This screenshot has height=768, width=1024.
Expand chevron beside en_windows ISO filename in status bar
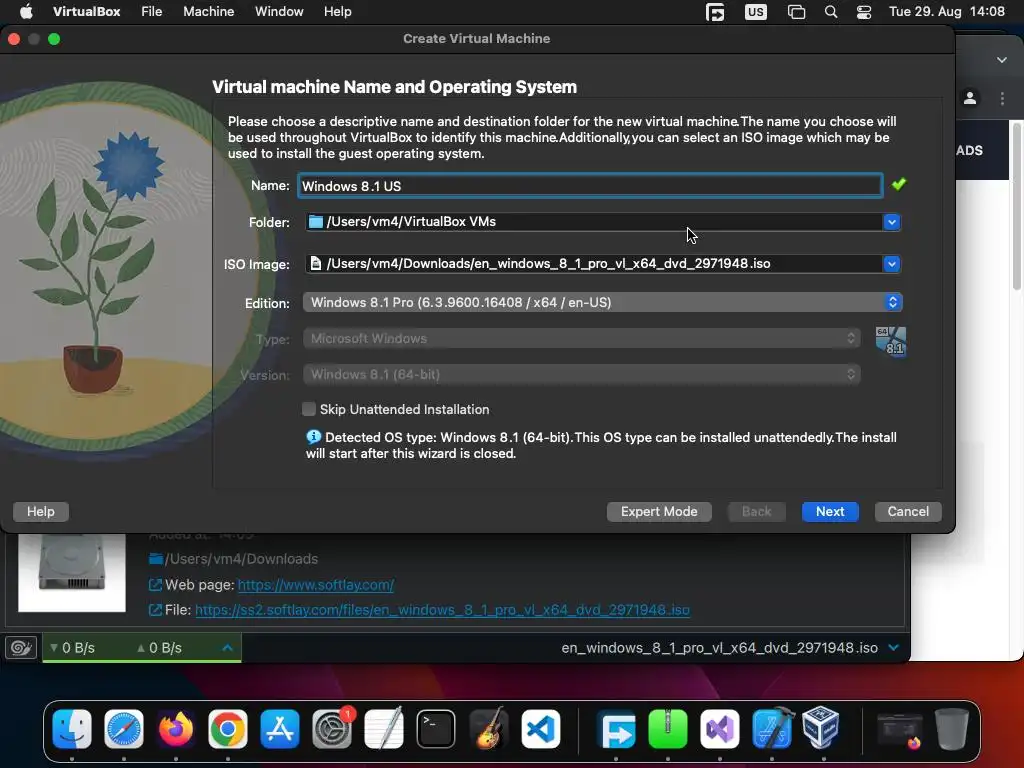coord(893,647)
